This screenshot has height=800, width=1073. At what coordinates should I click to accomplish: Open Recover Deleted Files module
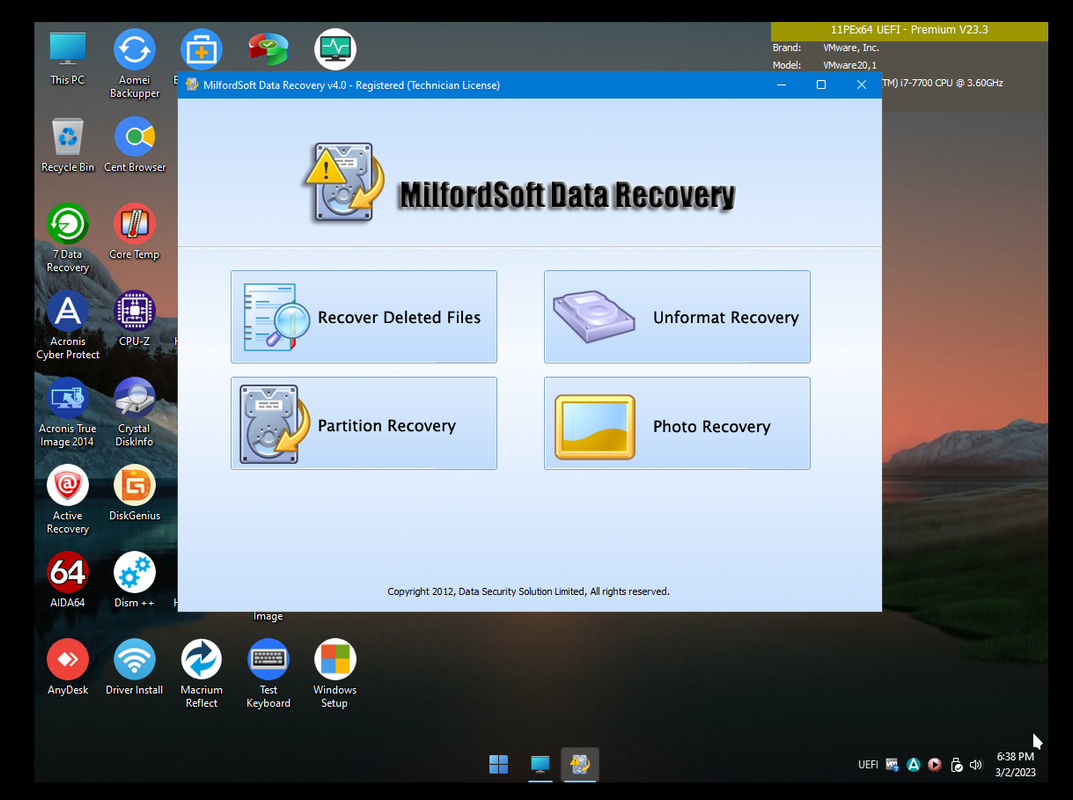[363, 317]
